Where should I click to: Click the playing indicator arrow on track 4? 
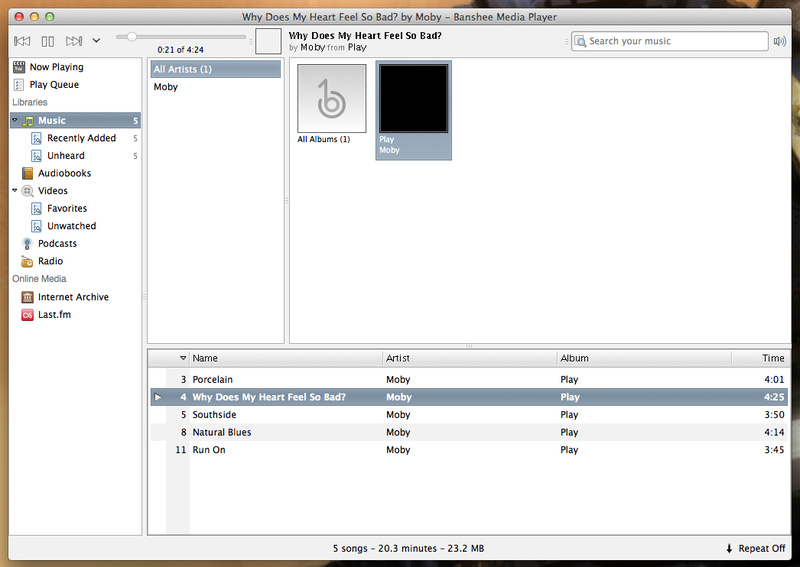pos(158,397)
